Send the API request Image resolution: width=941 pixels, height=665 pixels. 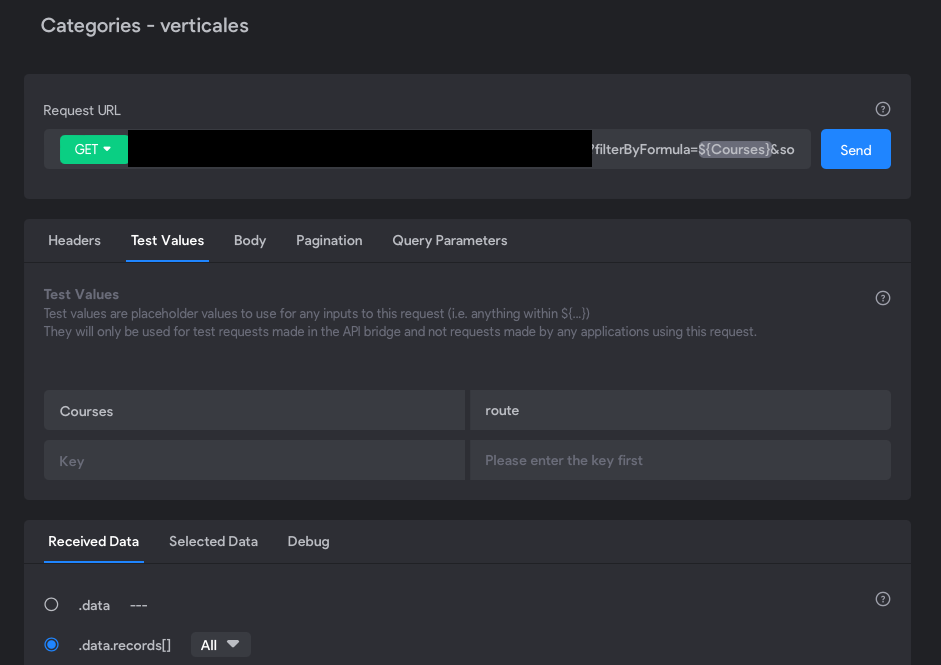coord(855,149)
